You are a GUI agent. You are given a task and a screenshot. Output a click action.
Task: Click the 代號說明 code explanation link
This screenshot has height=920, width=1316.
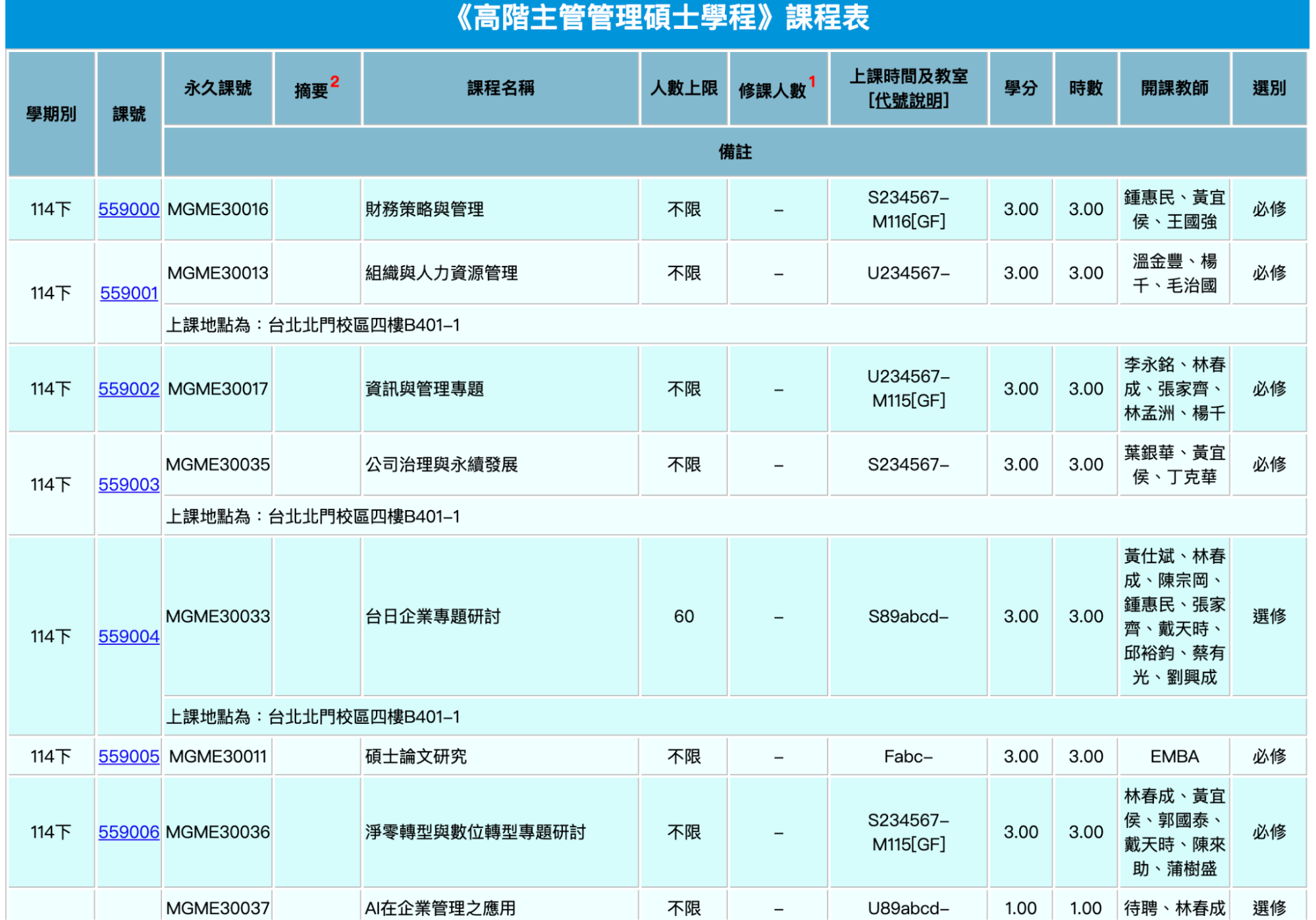point(908,101)
